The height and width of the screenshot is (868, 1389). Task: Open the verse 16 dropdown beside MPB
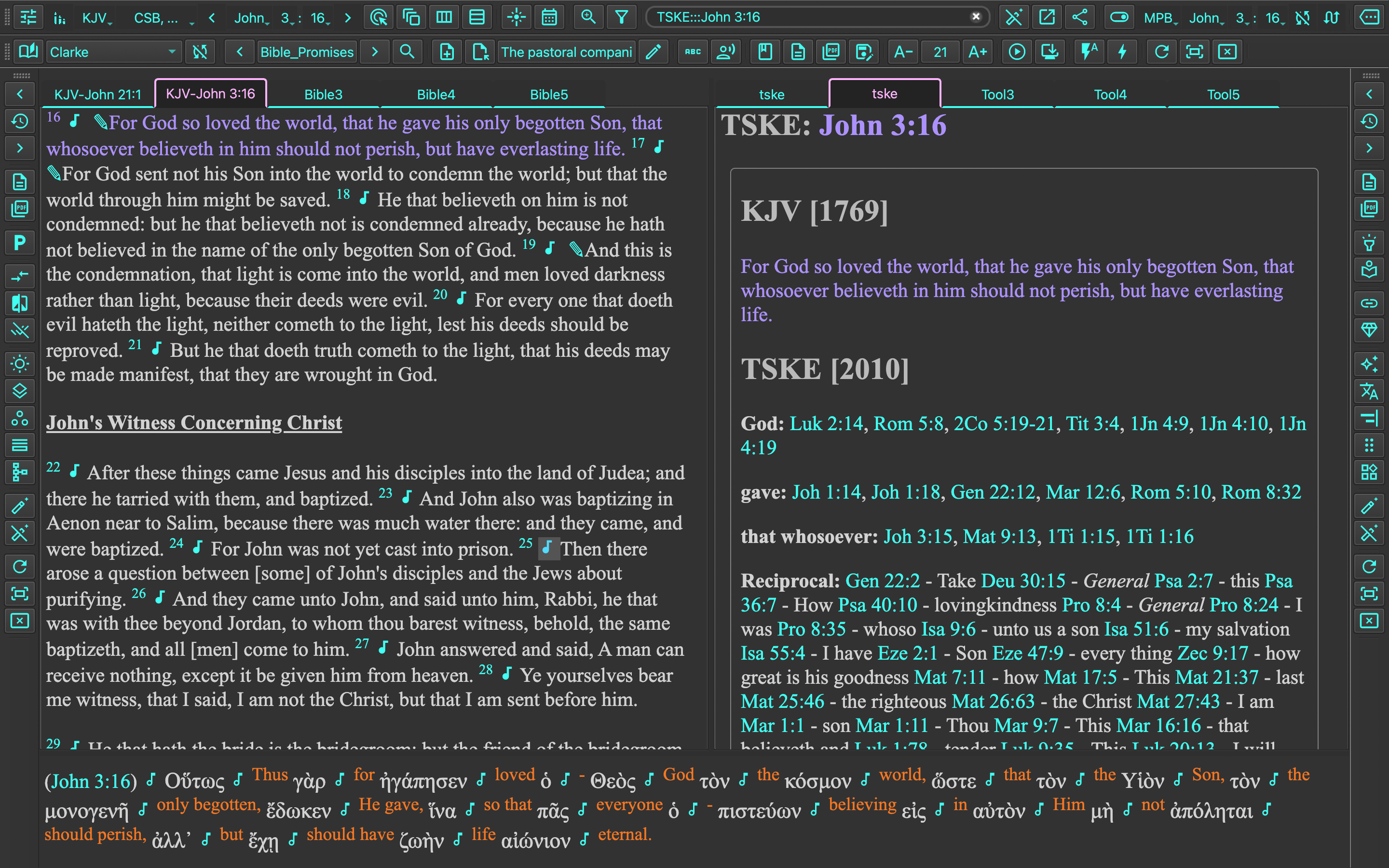(x=1276, y=18)
